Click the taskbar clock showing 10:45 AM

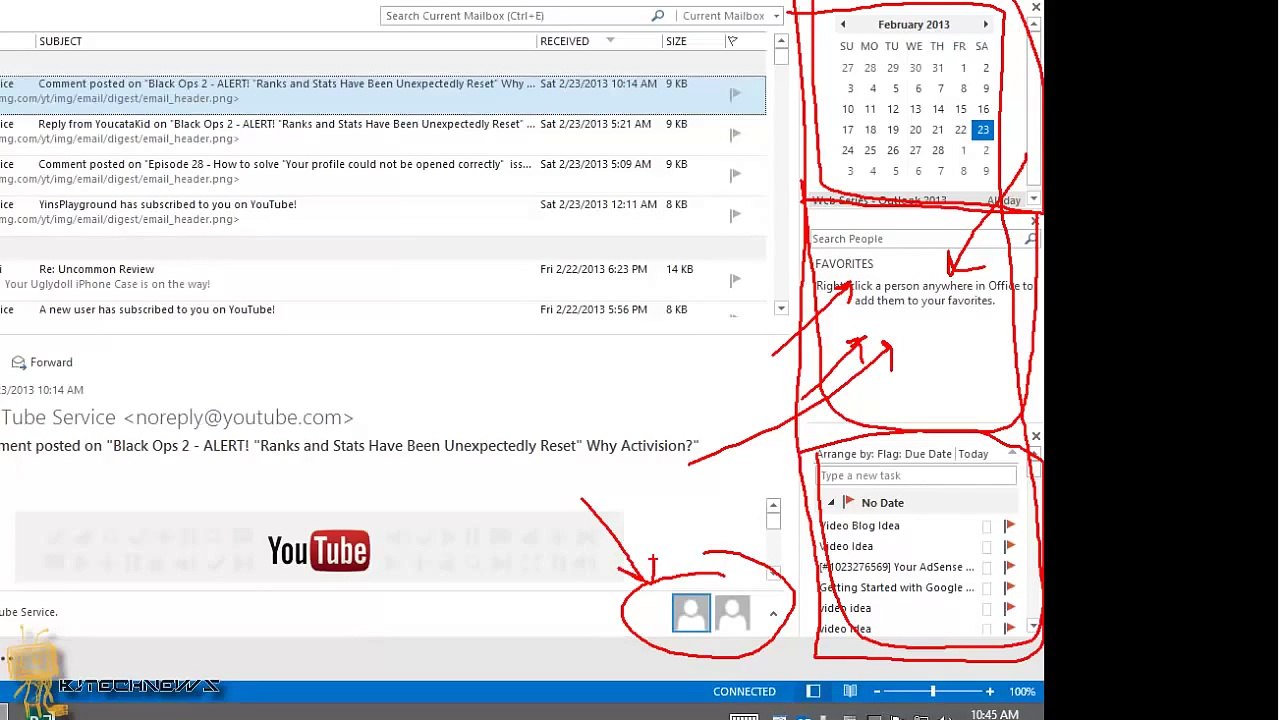click(x=994, y=714)
